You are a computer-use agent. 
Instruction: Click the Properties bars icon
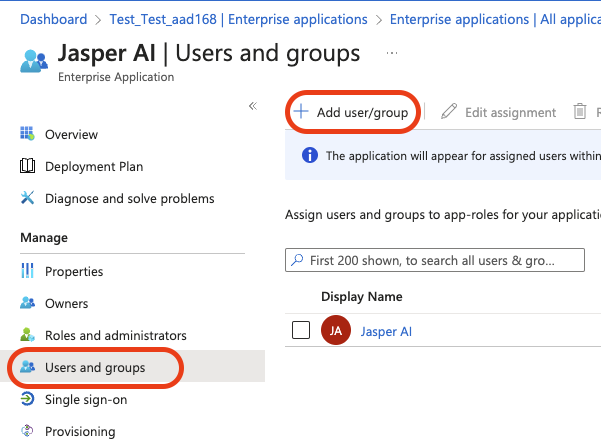[27, 272]
